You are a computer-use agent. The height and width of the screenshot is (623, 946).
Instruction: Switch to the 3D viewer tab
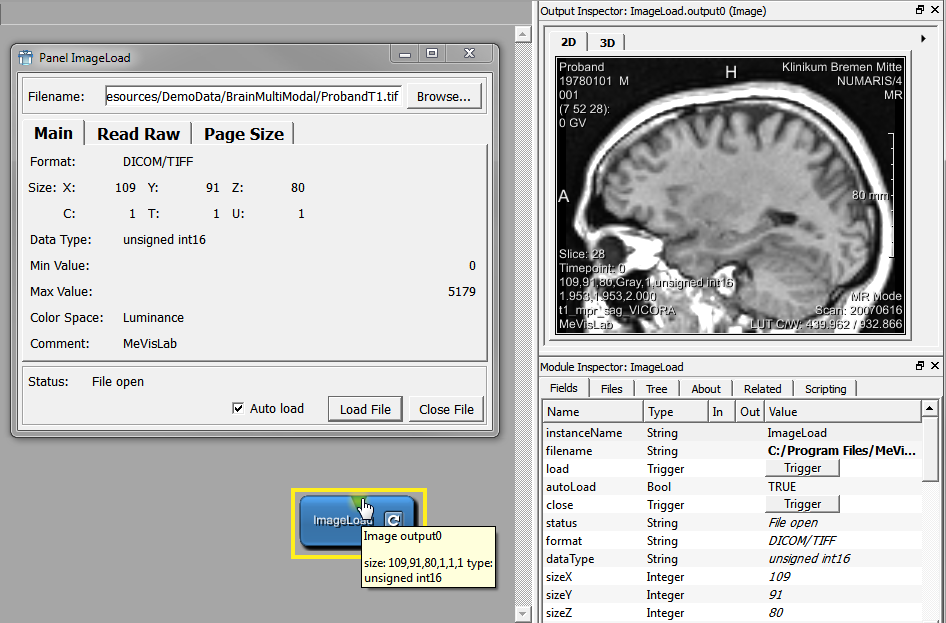(607, 42)
